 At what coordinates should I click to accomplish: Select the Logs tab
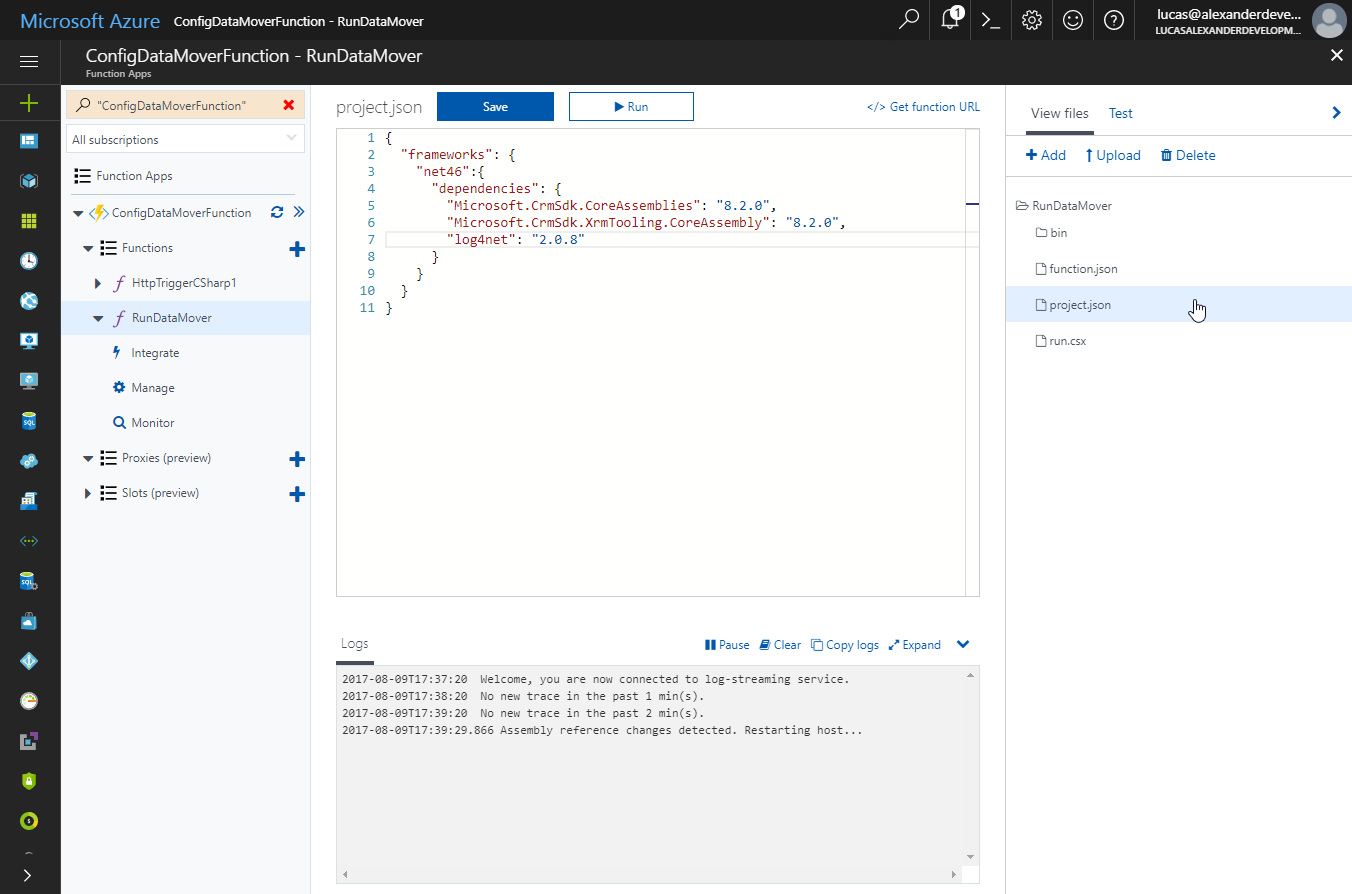coord(355,644)
